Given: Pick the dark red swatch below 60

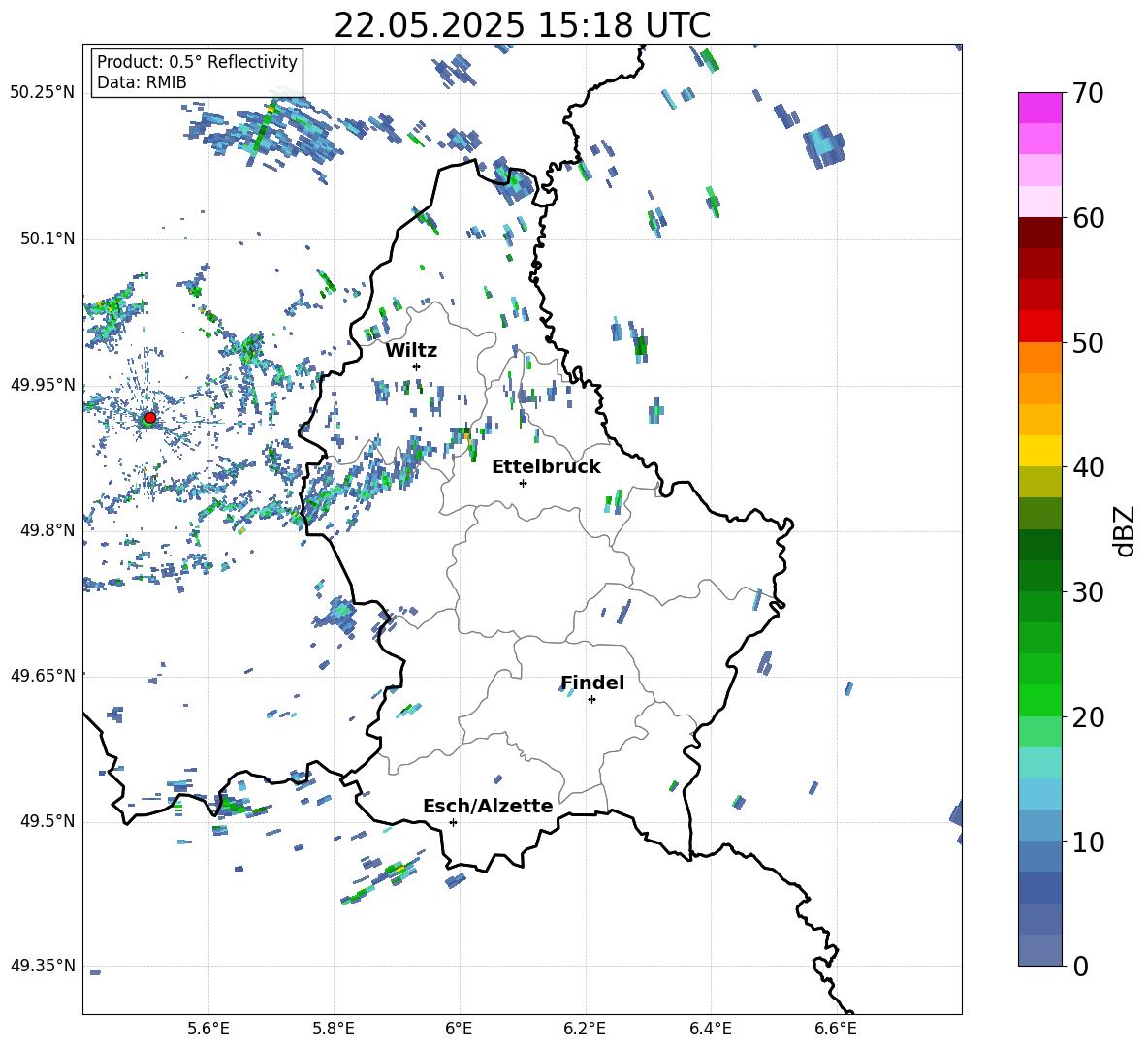Looking at the screenshot, I should [1039, 233].
